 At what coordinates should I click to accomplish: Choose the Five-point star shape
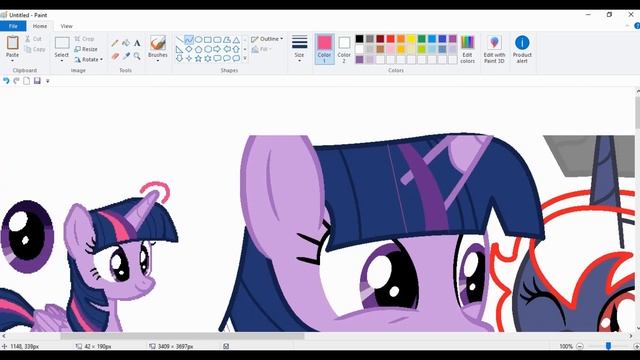pyautogui.click(x=198, y=58)
